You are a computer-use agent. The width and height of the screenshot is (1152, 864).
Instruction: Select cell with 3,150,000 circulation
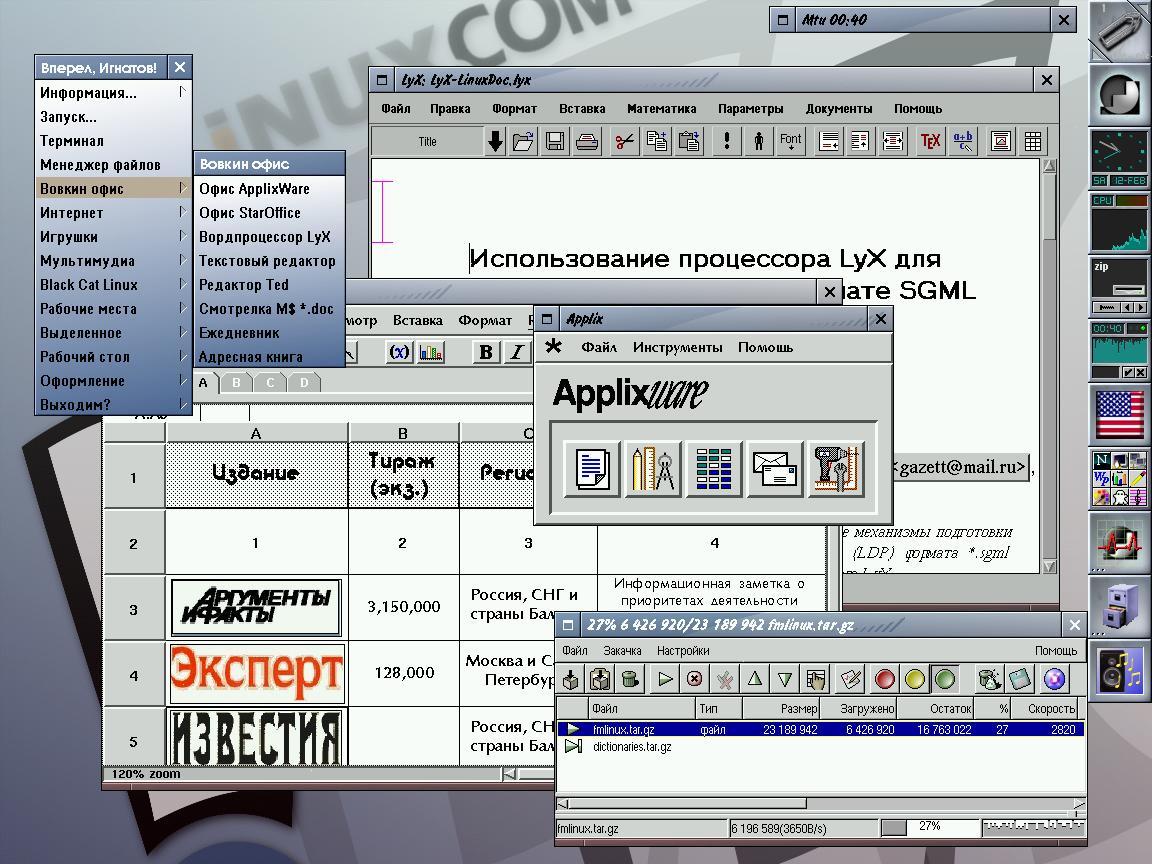pos(403,607)
